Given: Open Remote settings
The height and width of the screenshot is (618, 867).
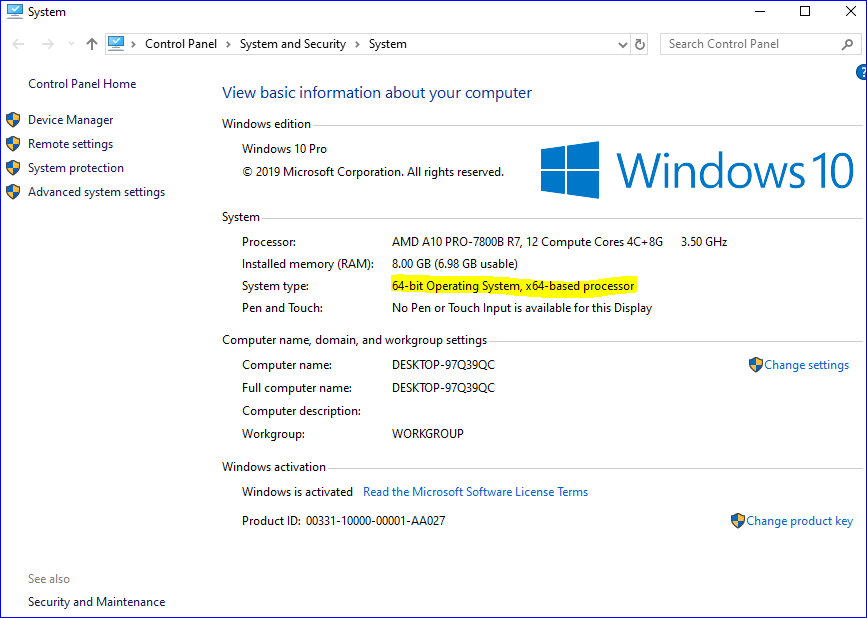Looking at the screenshot, I should [x=70, y=144].
